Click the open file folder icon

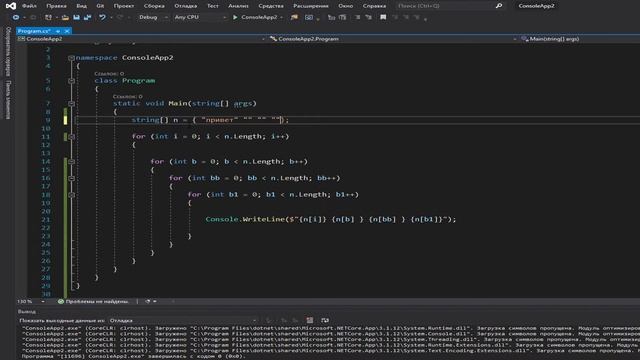(x=65, y=18)
